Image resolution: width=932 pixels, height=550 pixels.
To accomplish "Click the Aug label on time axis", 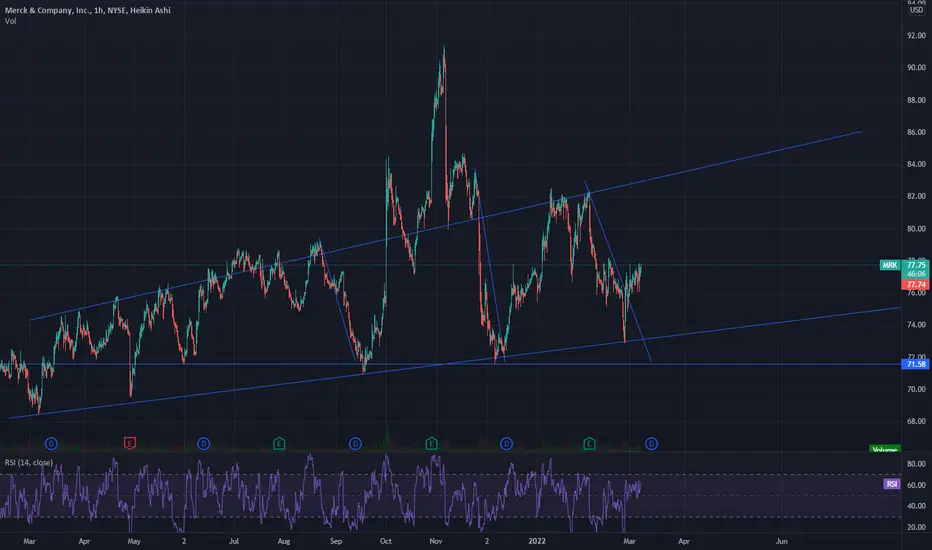I will [284, 541].
